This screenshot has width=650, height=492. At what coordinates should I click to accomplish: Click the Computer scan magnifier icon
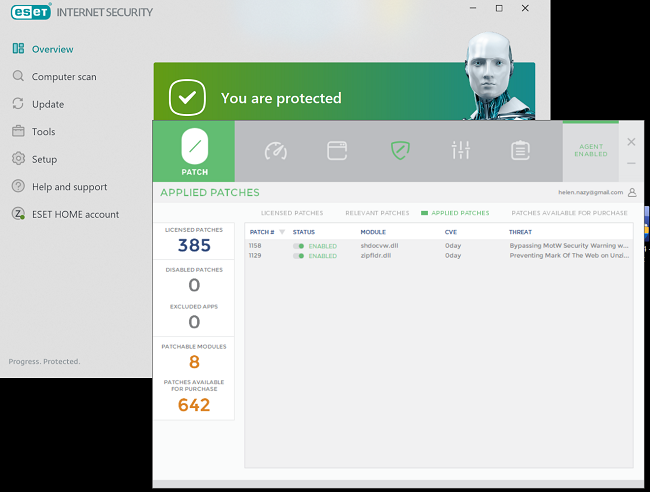(x=18, y=76)
